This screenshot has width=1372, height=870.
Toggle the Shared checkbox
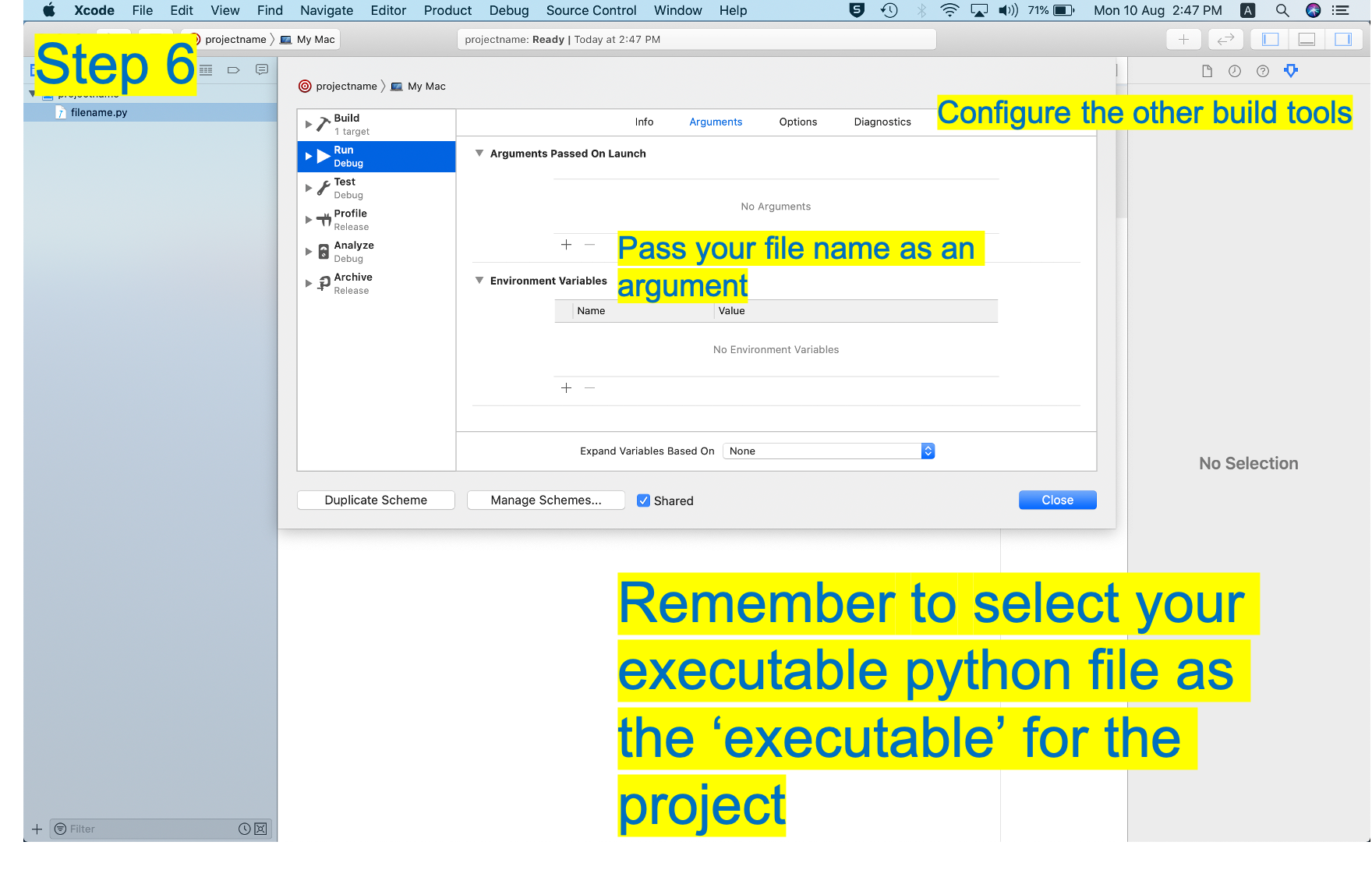tap(643, 500)
